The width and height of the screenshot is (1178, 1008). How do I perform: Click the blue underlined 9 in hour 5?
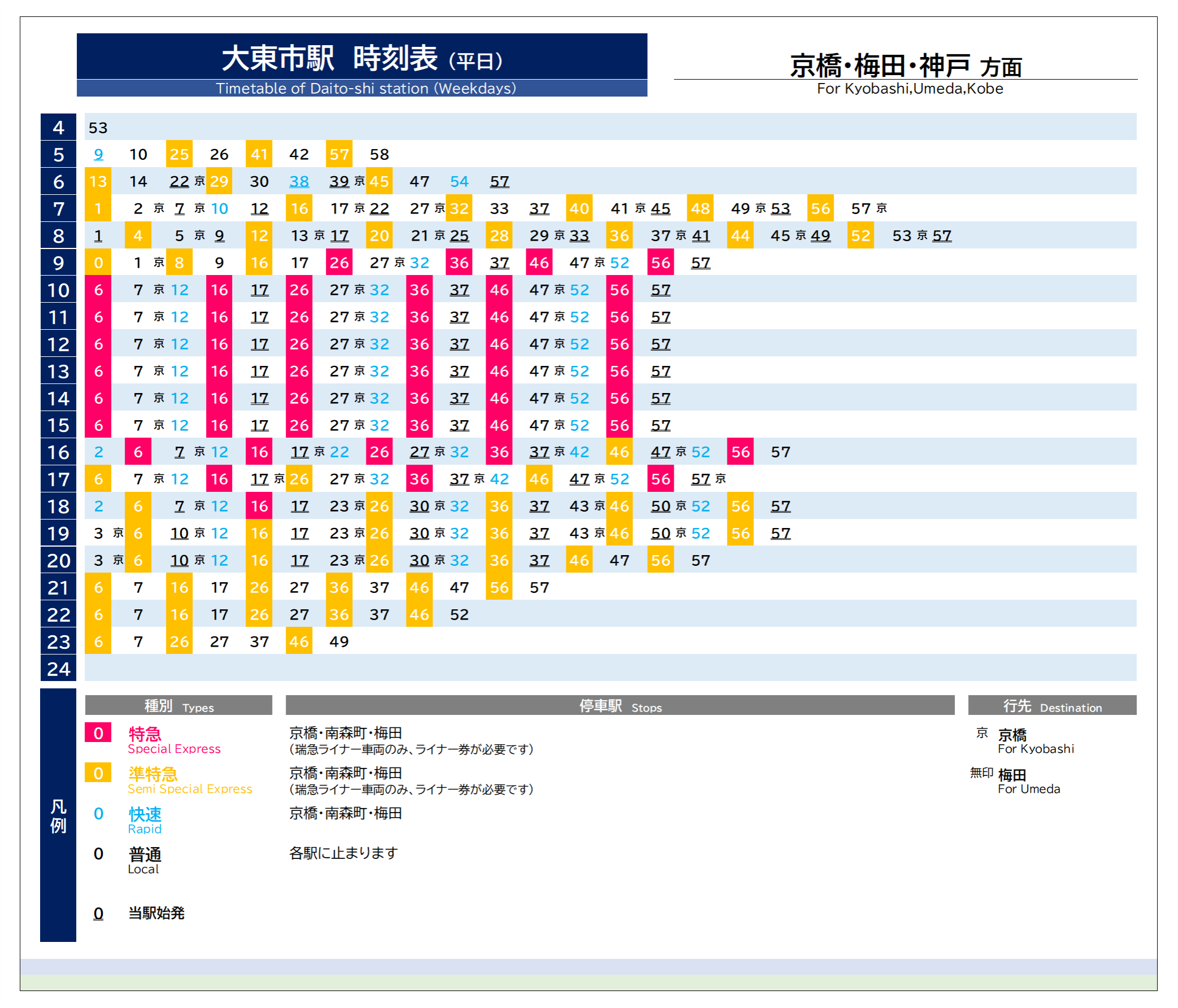(x=98, y=154)
